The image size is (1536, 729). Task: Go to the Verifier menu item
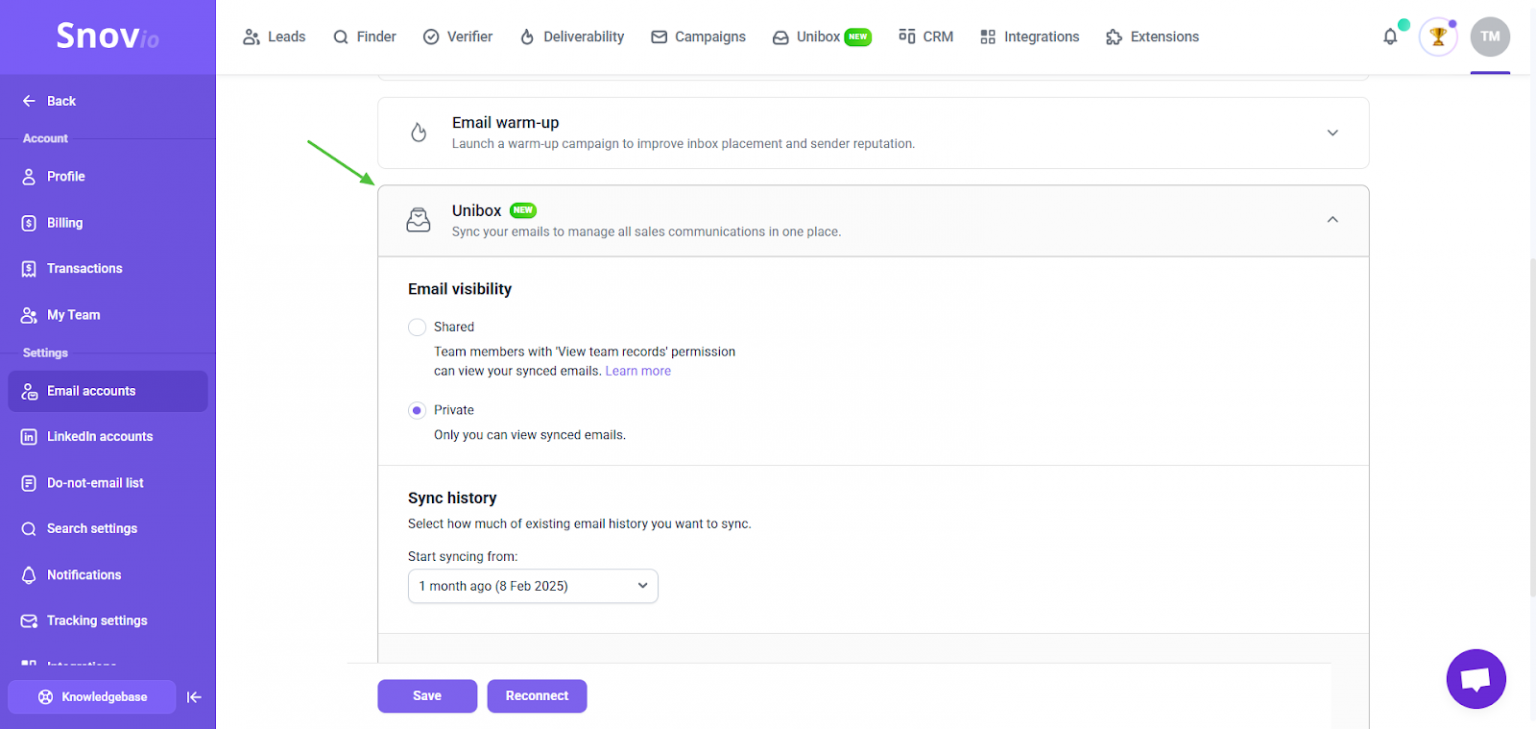[458, 37]
